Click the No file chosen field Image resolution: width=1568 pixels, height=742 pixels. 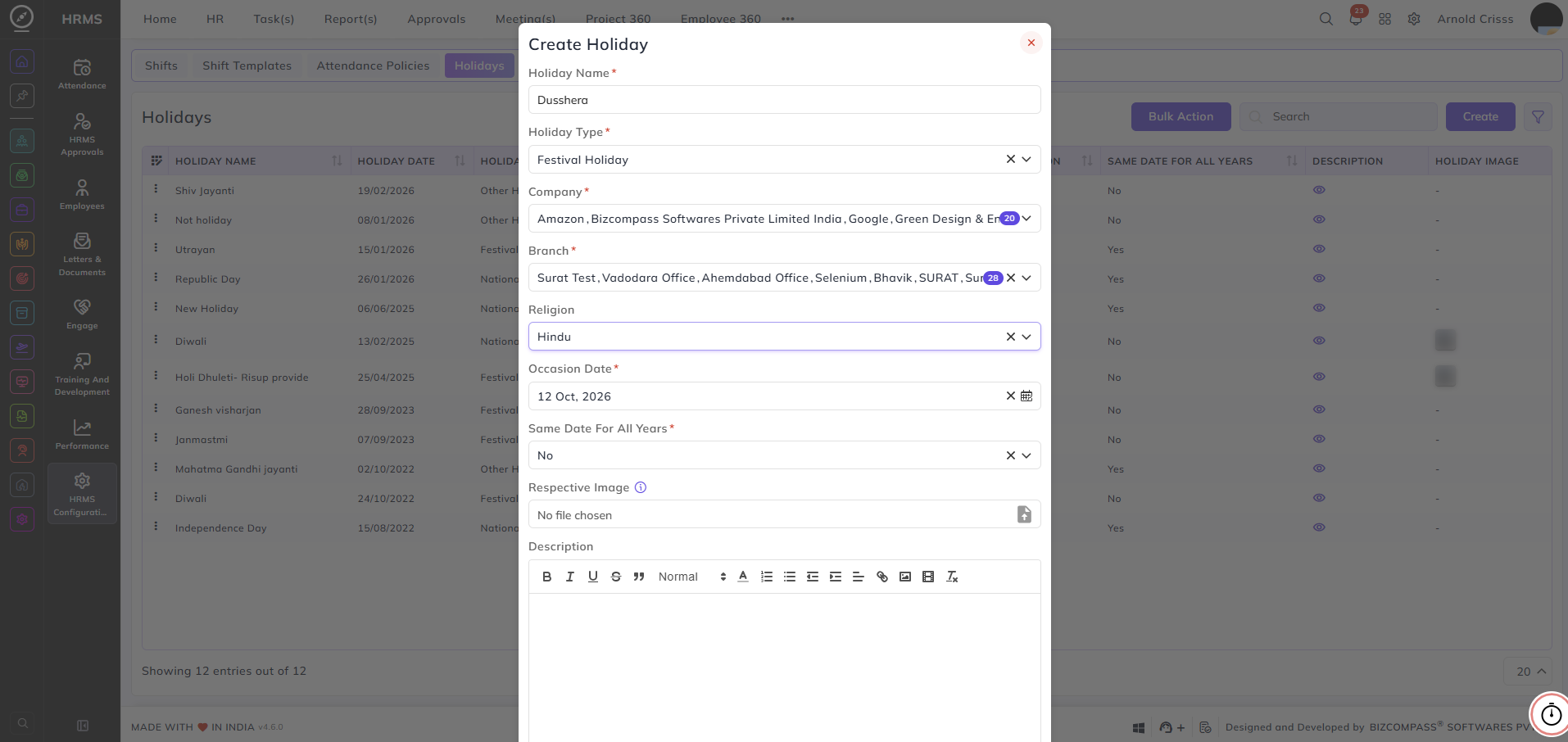(784, 514)
